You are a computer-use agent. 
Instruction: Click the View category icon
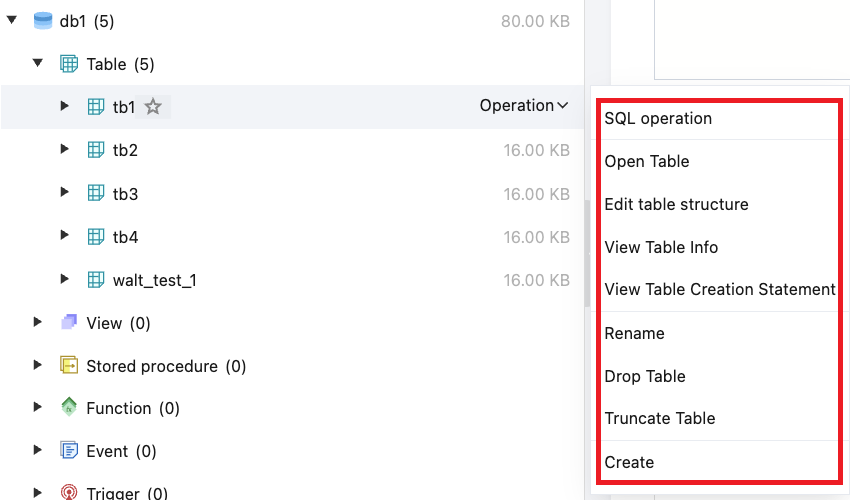tap(69, 323)
